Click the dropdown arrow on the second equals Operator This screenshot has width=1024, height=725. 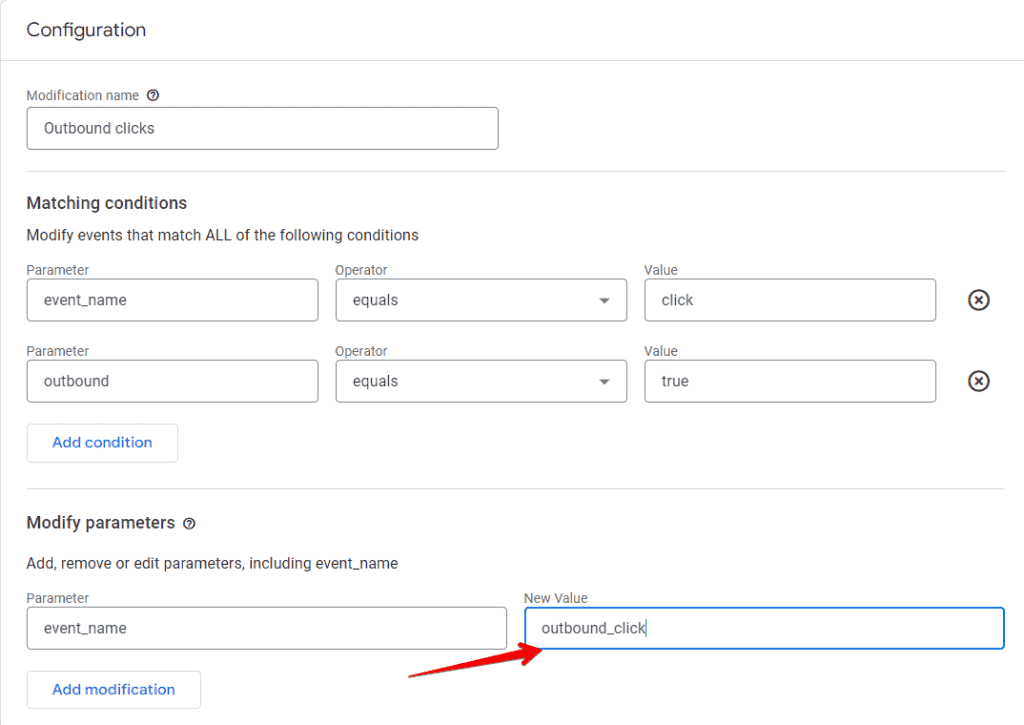click(x=604, y=381)
